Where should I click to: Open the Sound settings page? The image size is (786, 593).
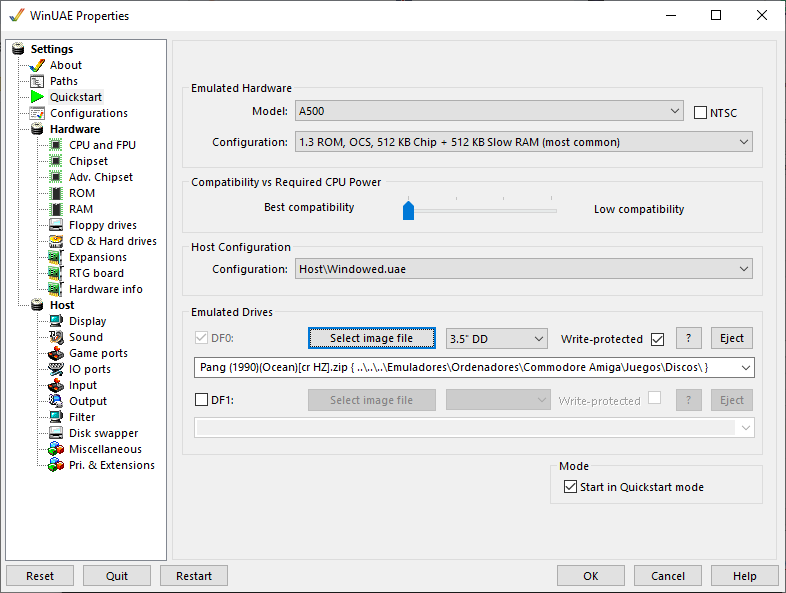click(x=86, y=337)
